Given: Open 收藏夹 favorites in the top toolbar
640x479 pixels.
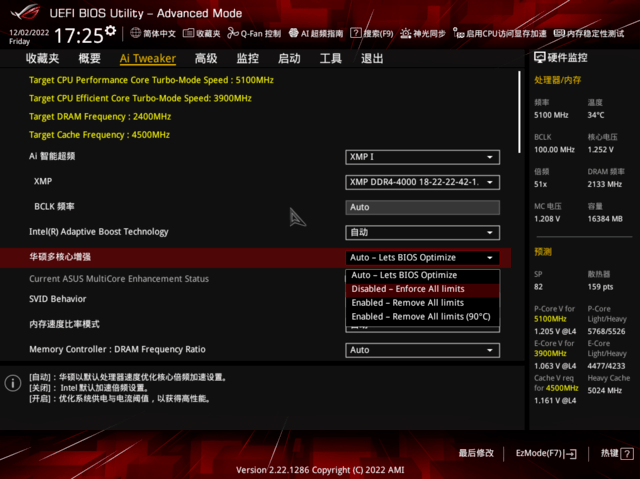Looking at the screenshot, I should click(x=203, y=33).
